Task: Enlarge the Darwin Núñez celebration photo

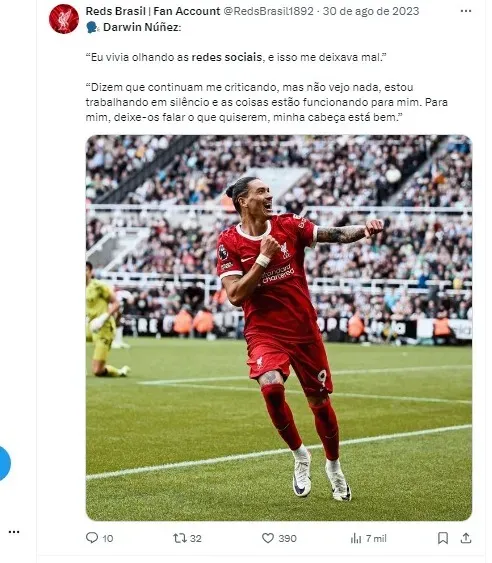Action: [279, 328]
